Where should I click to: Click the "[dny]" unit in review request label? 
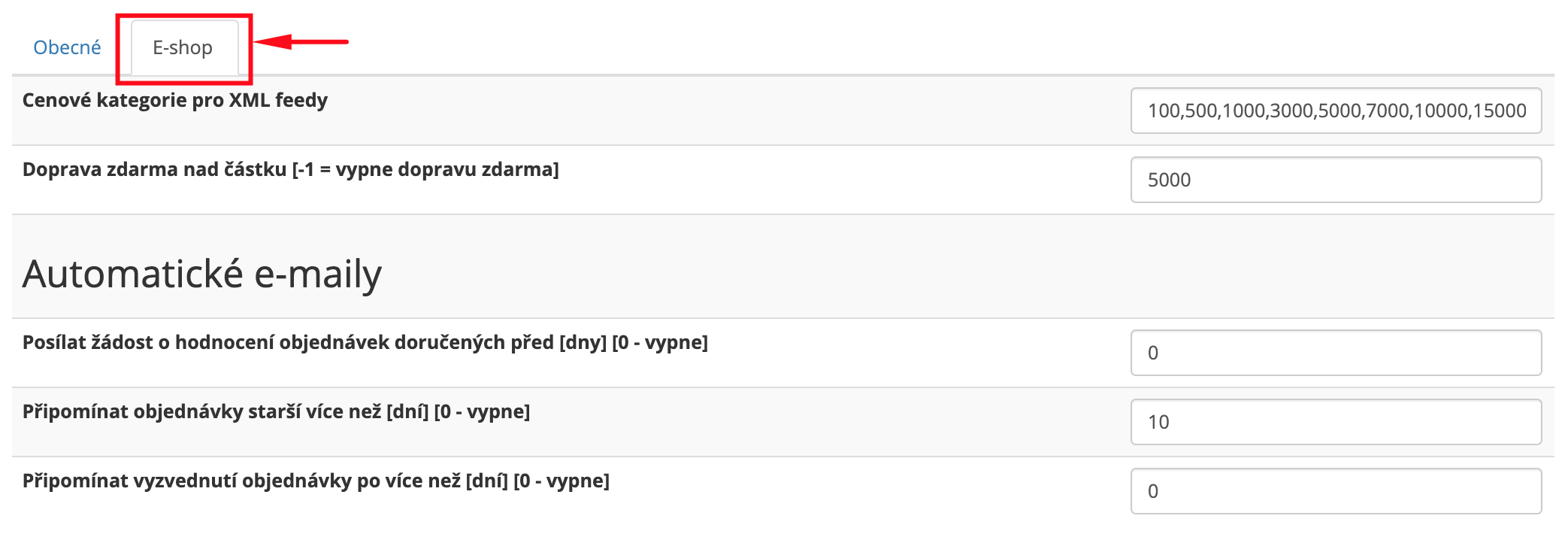pyautogui.click(x=583, y=342)
